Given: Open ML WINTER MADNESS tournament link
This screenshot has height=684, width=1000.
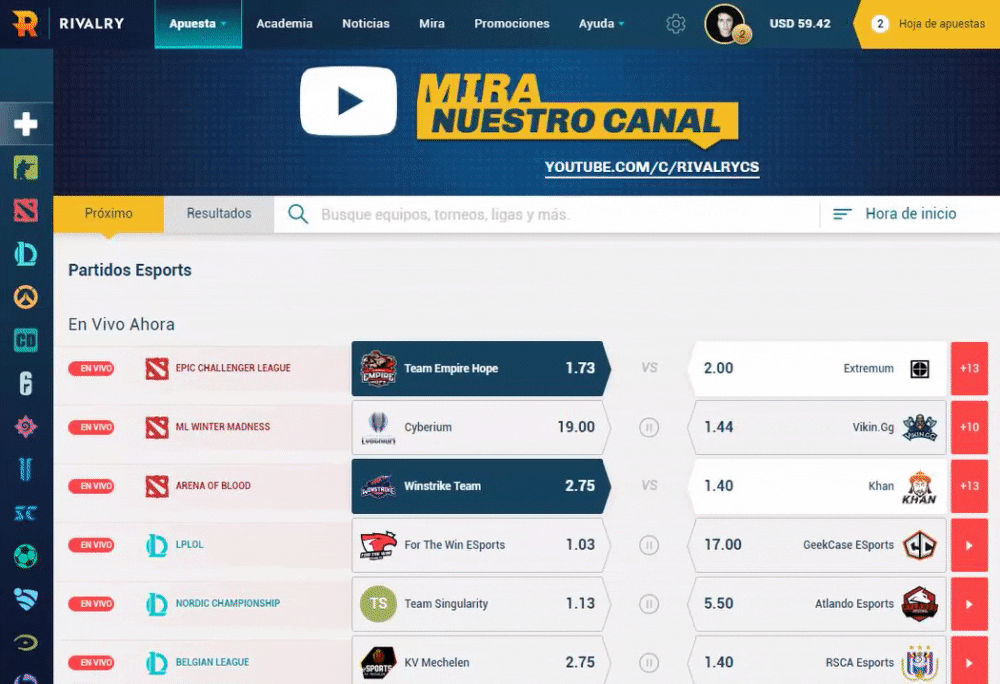Looking at the screenshot, I should tap(223, 427).
